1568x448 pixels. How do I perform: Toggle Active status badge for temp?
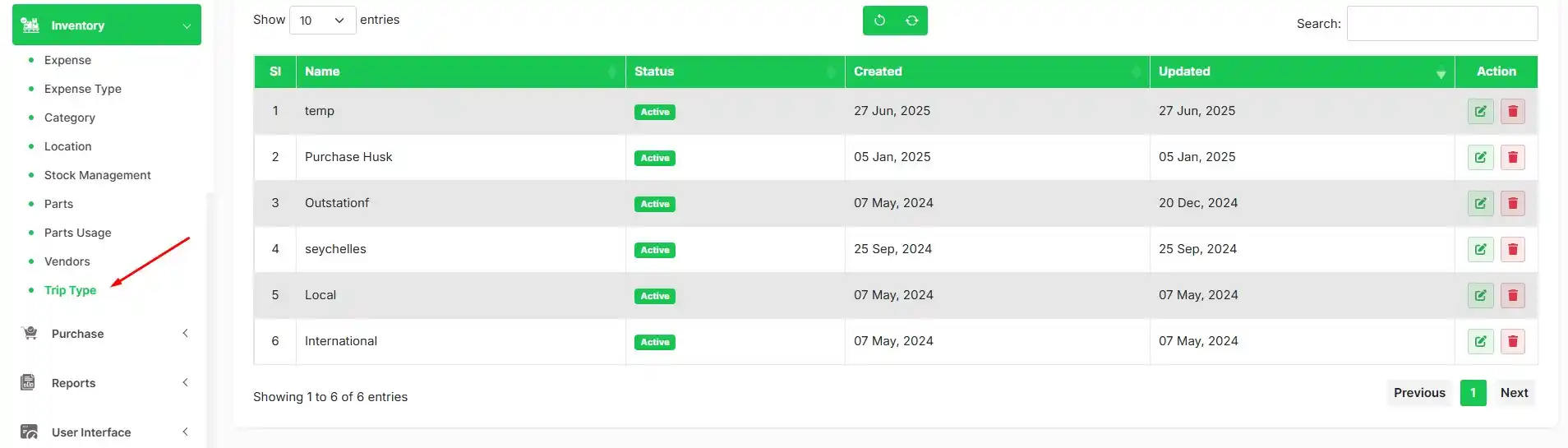(x=654, y=112)
